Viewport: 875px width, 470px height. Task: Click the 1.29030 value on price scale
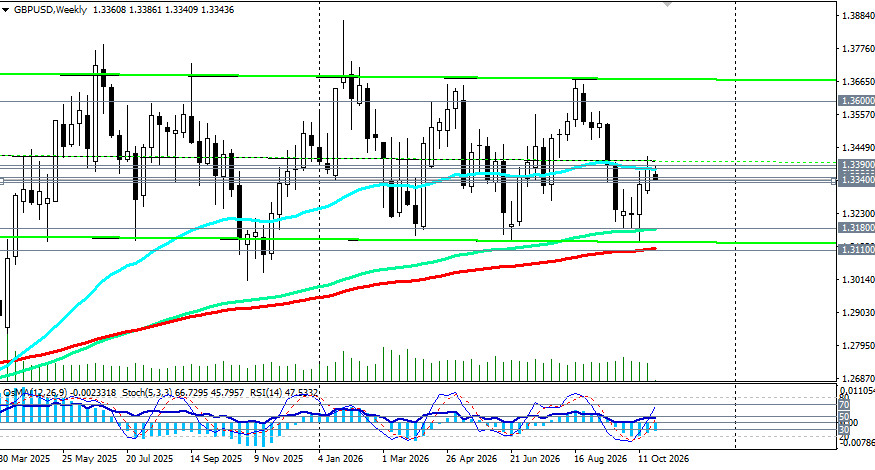[x=858, y=313]
